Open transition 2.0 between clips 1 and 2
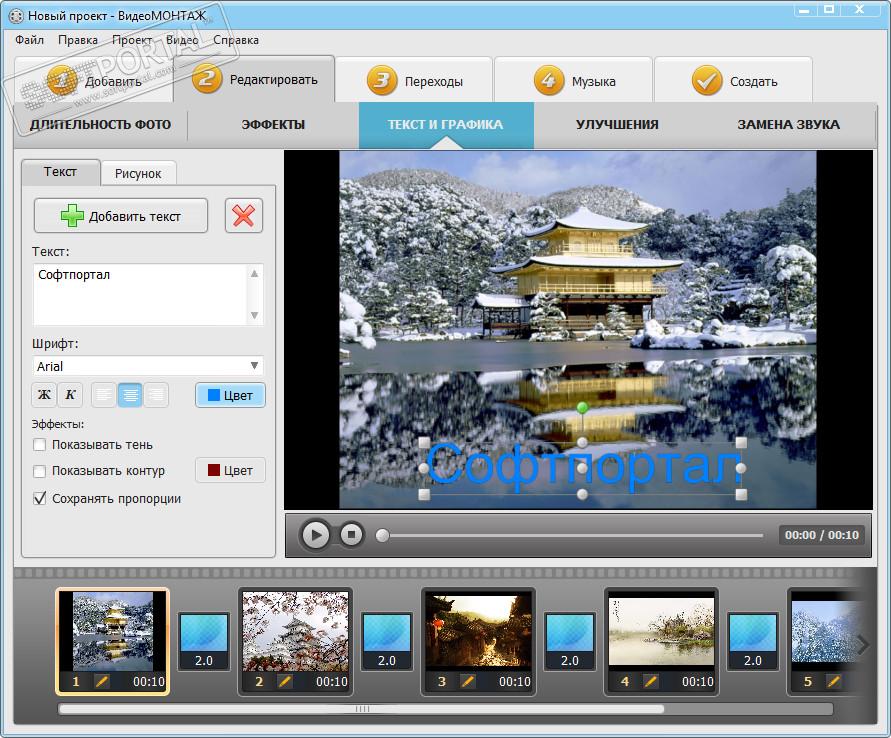The width and height of the screenshot is (891, 738). pyautogui.click(x=204, y=641)
